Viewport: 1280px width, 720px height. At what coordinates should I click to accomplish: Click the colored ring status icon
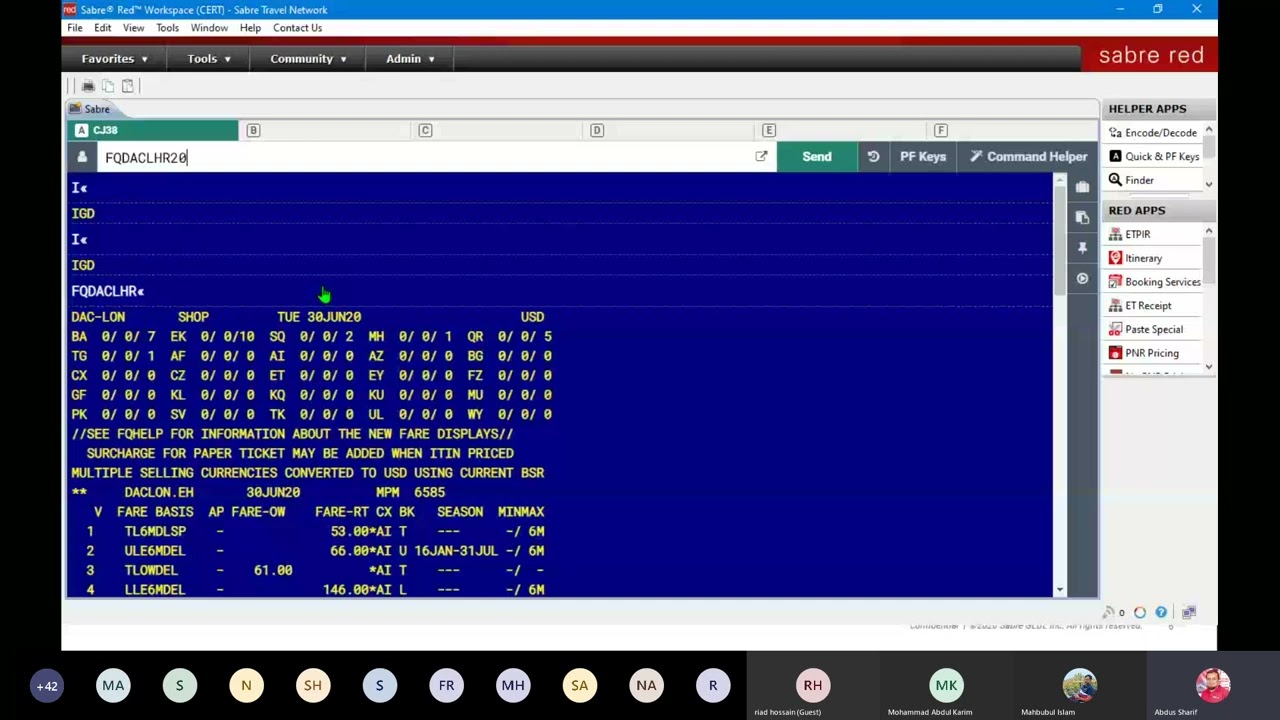tap(1140, 612)
